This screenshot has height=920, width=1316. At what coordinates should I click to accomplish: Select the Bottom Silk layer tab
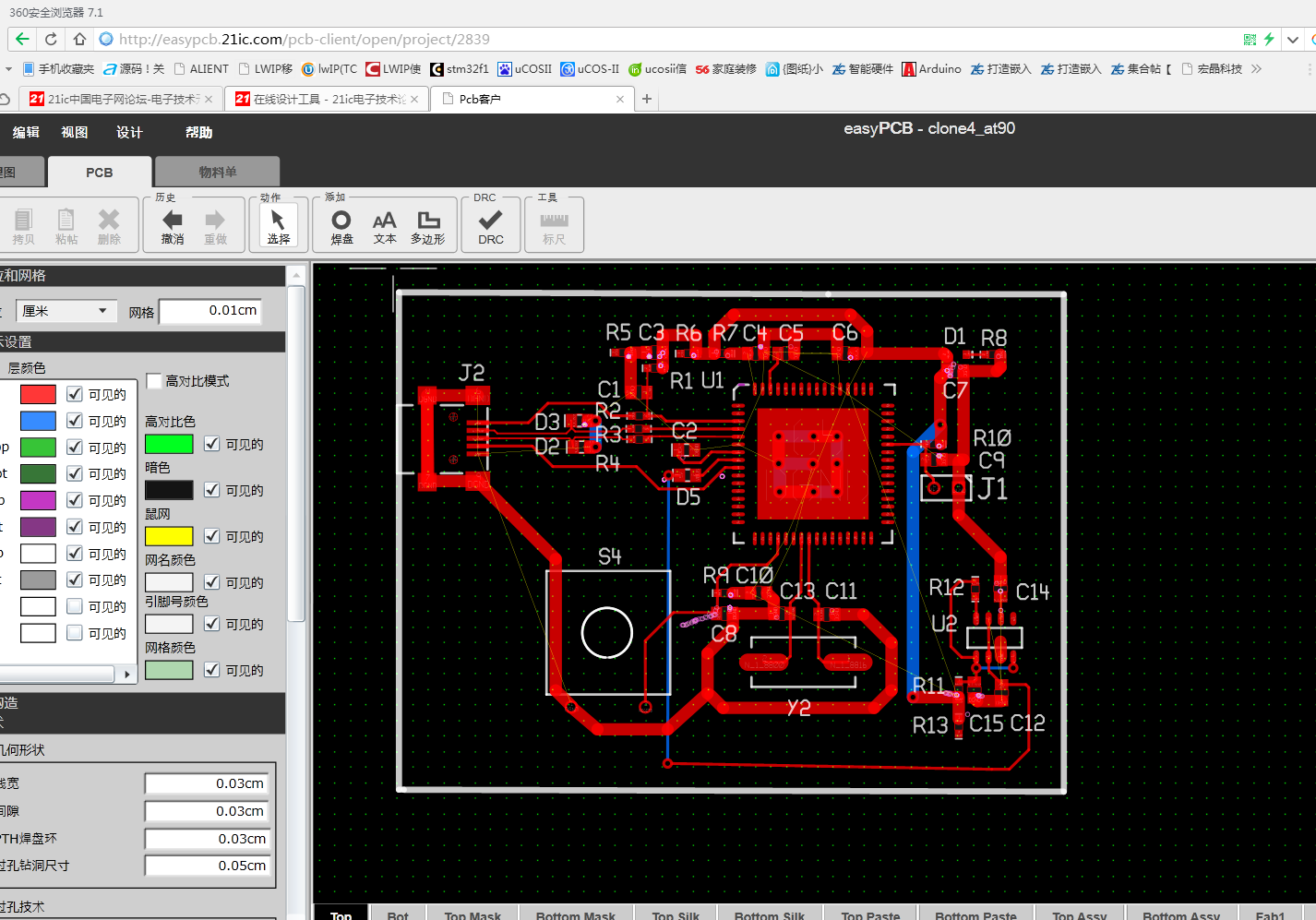pyautogui.click(x=770, y=914)
